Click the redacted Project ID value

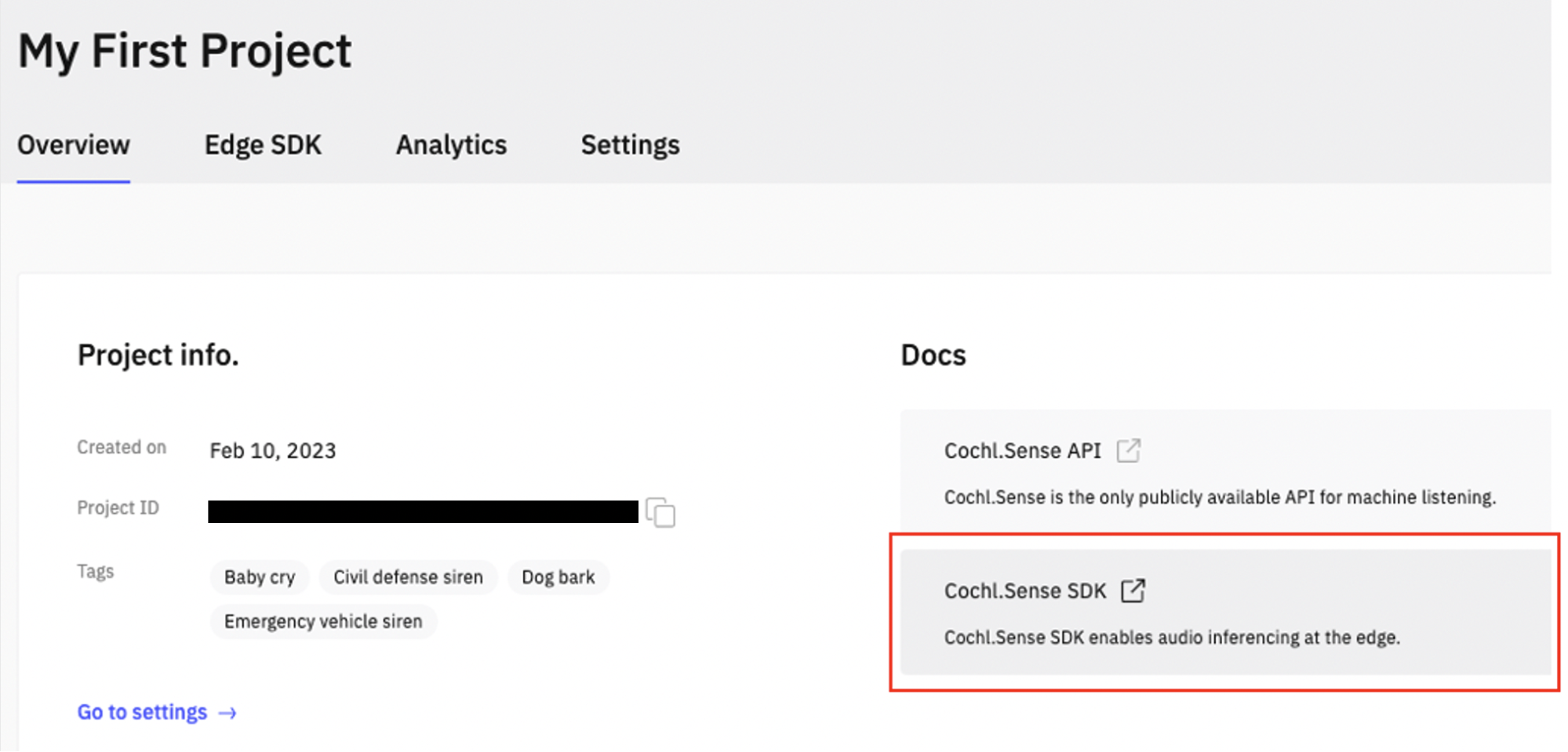423,512
